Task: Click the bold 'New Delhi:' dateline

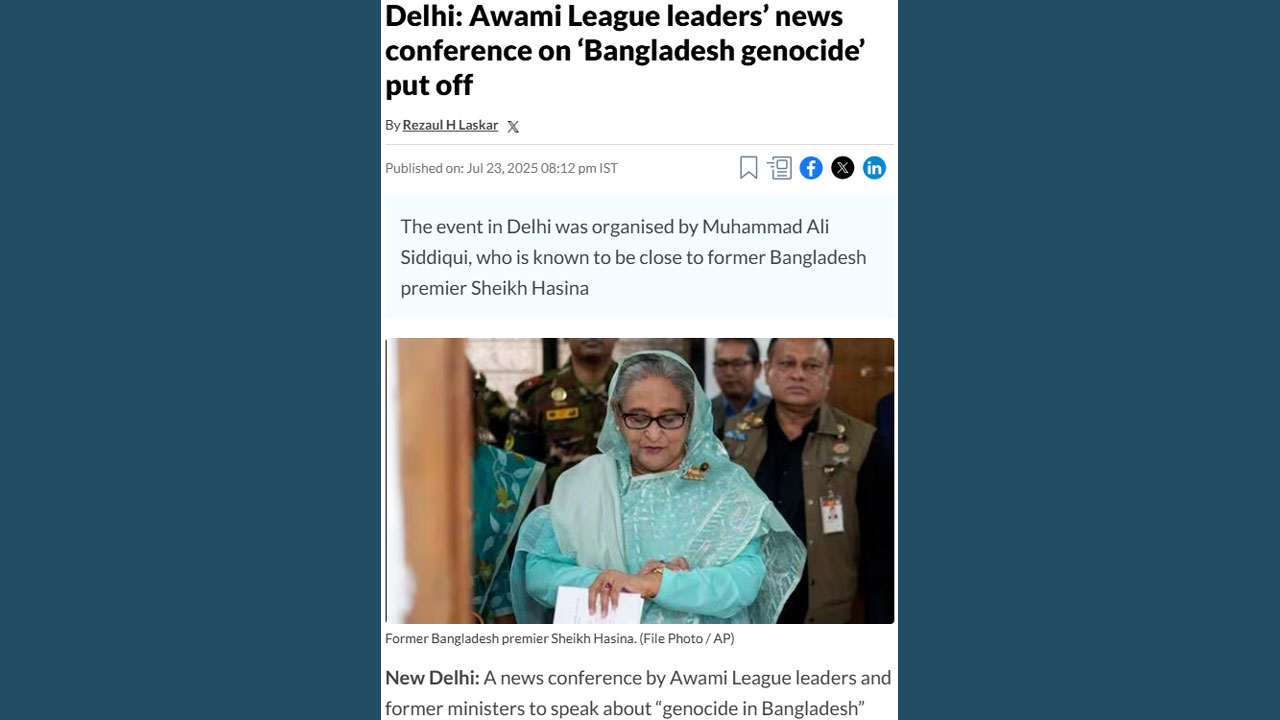Action: click(x=432, y=678)
